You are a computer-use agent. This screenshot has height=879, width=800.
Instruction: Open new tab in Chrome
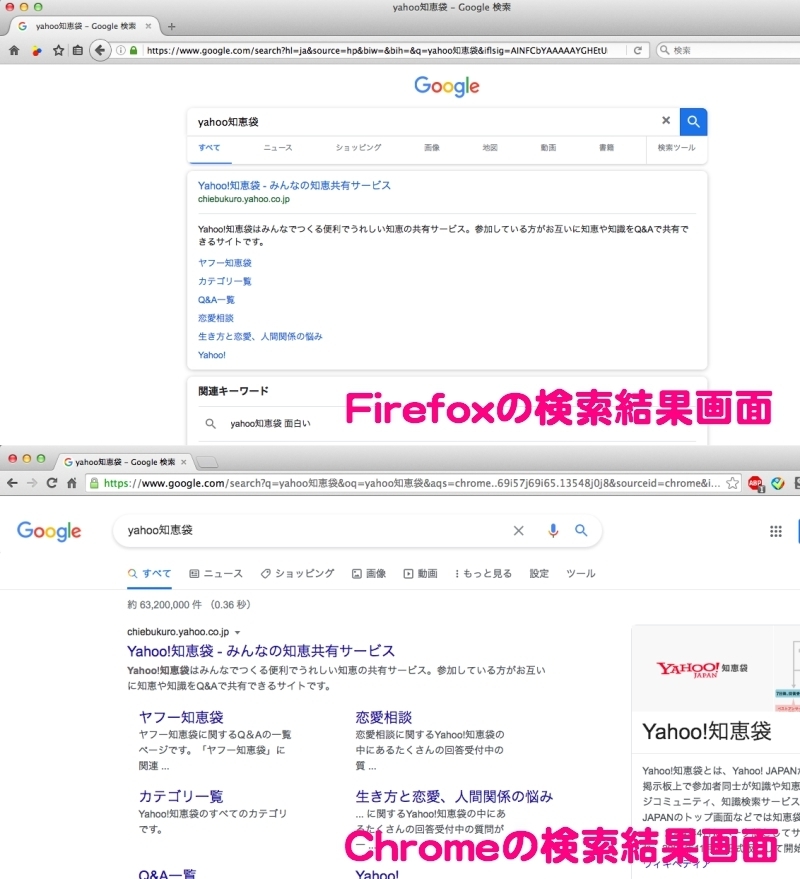[207, 462]
